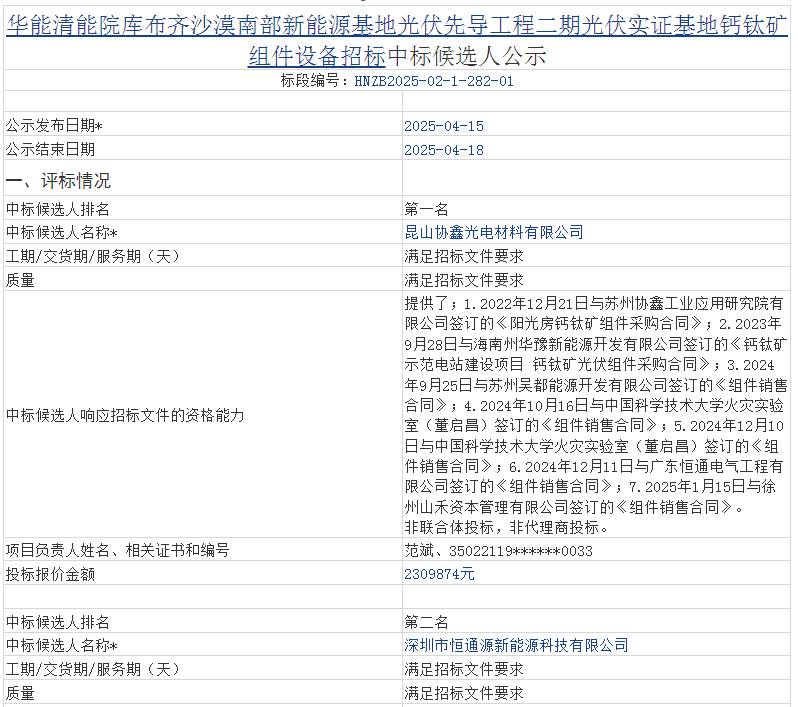The image size is (798, 707).
Task: Click the 中标候选人公示 heading text
Action: coord(467,56)
